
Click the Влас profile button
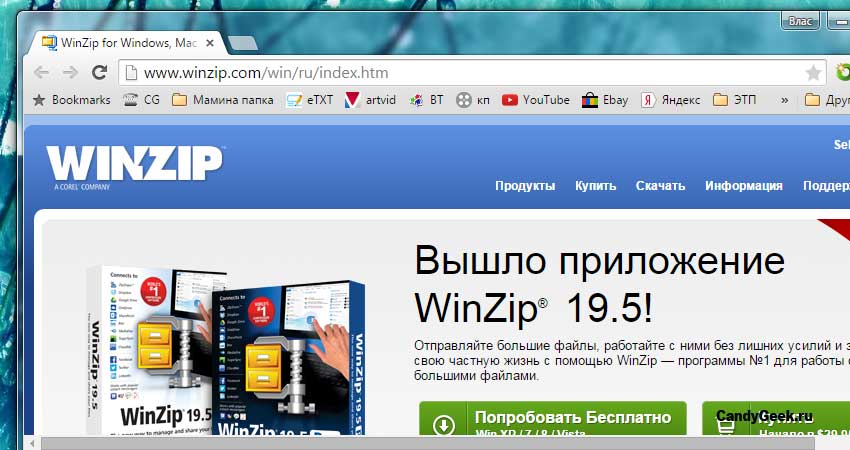800,21
